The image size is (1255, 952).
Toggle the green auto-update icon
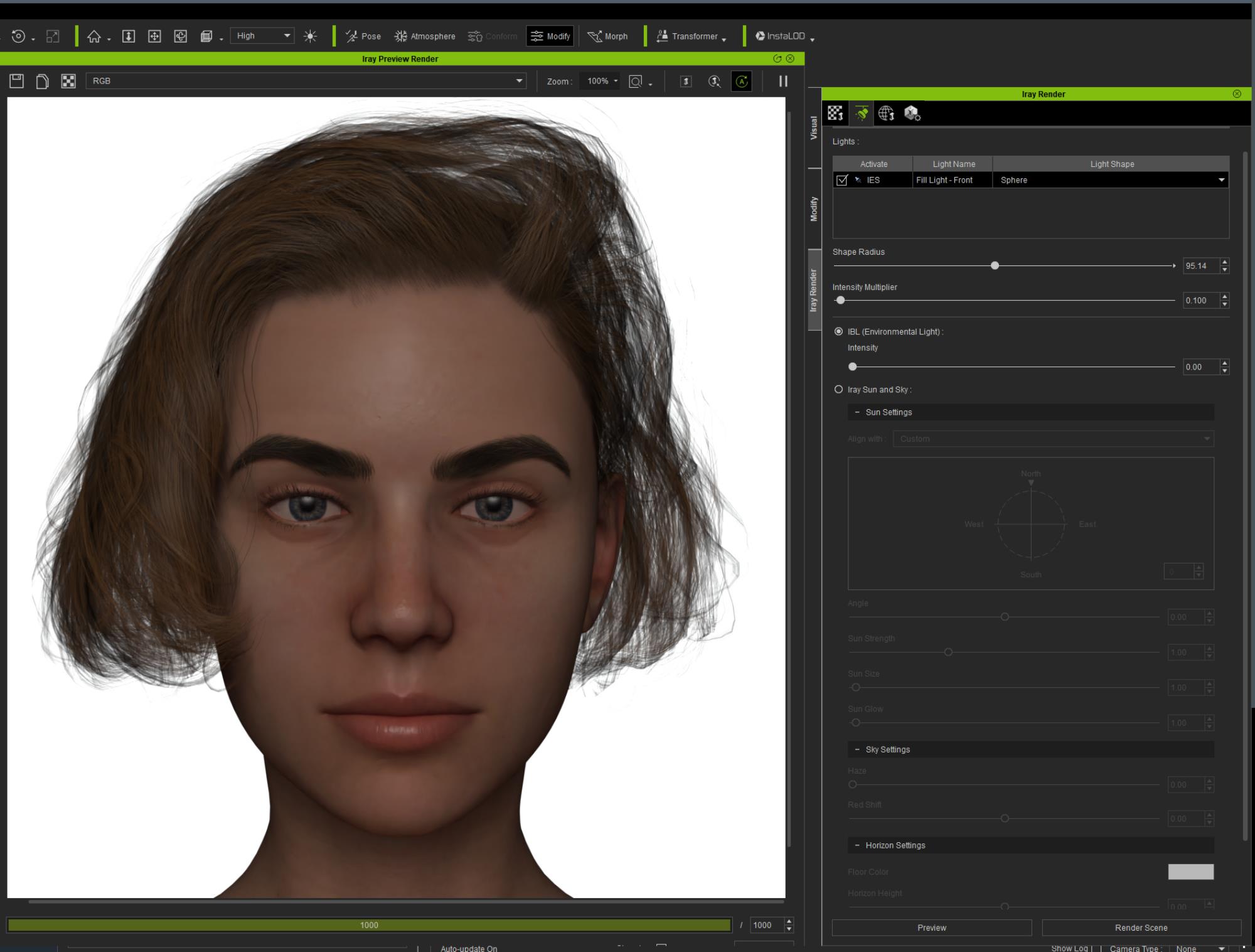pos(742,82)
